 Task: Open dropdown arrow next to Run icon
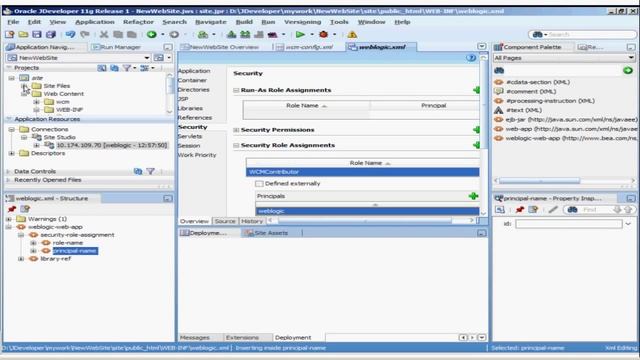click(312, 35)
